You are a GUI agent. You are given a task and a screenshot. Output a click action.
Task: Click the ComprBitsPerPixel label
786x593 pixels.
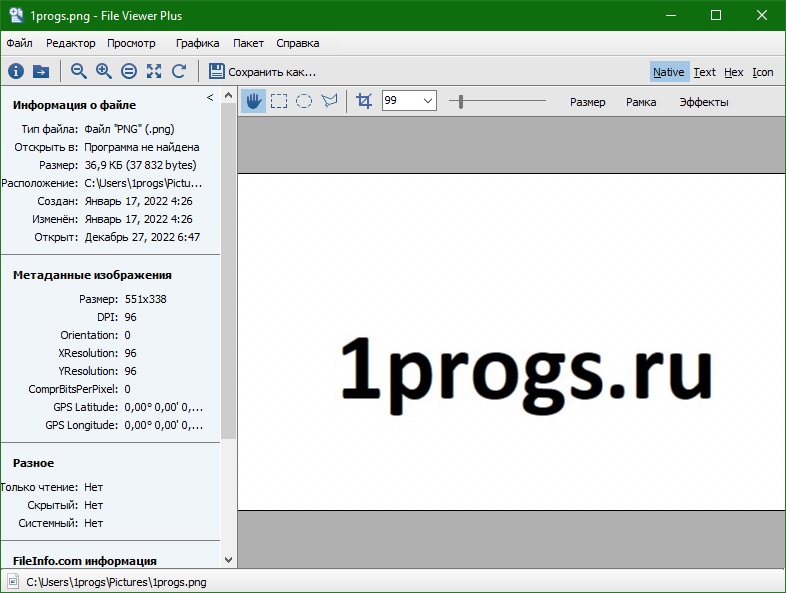click(x=73, y=389)
